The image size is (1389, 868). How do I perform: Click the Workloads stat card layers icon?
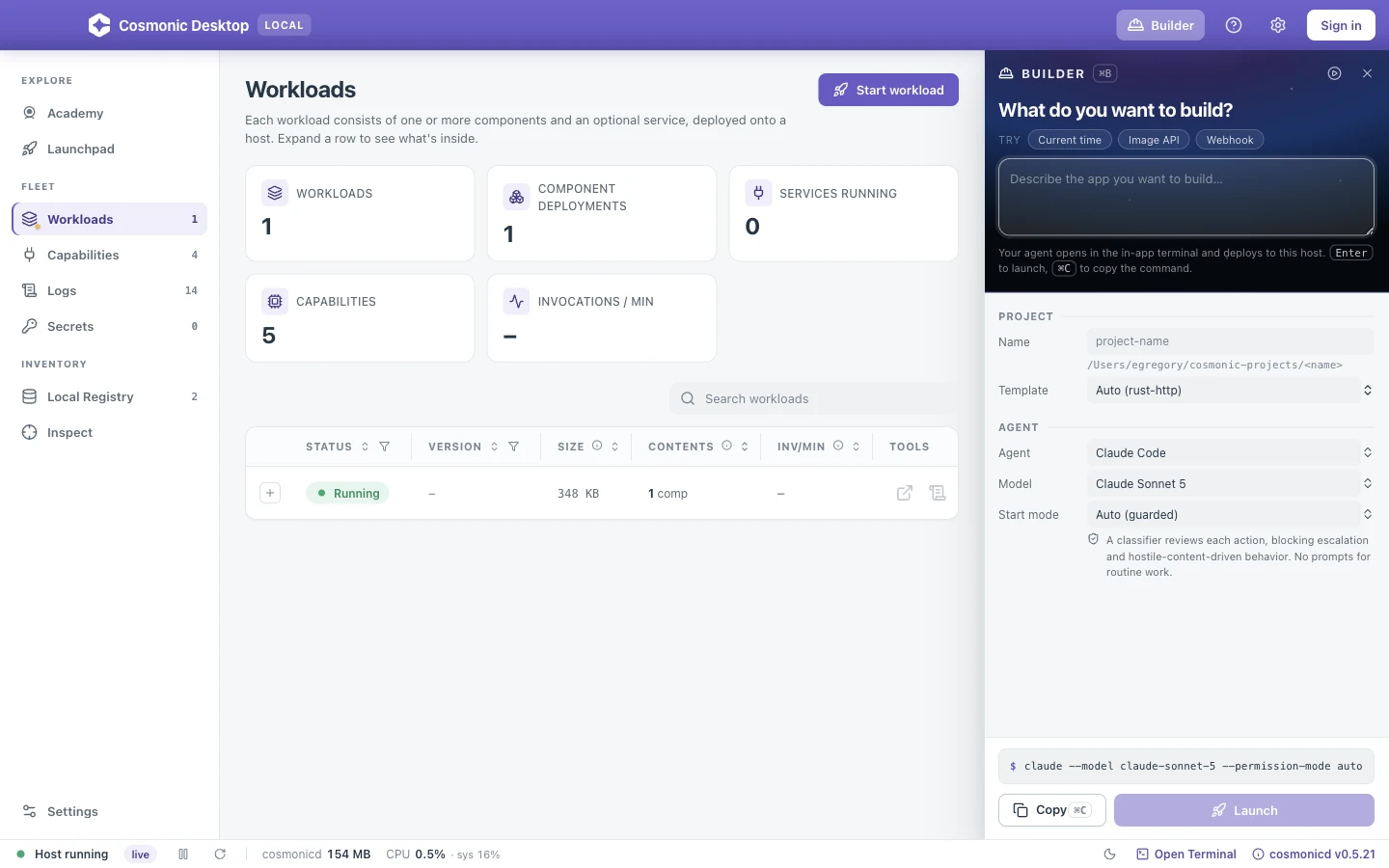coord(275,193)
